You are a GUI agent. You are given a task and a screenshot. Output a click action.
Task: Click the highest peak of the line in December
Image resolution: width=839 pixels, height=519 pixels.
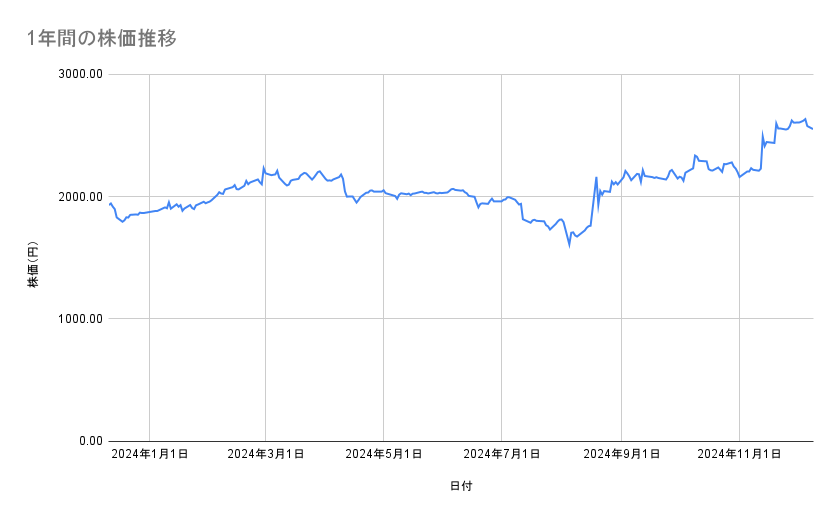(x=805, y=118)
